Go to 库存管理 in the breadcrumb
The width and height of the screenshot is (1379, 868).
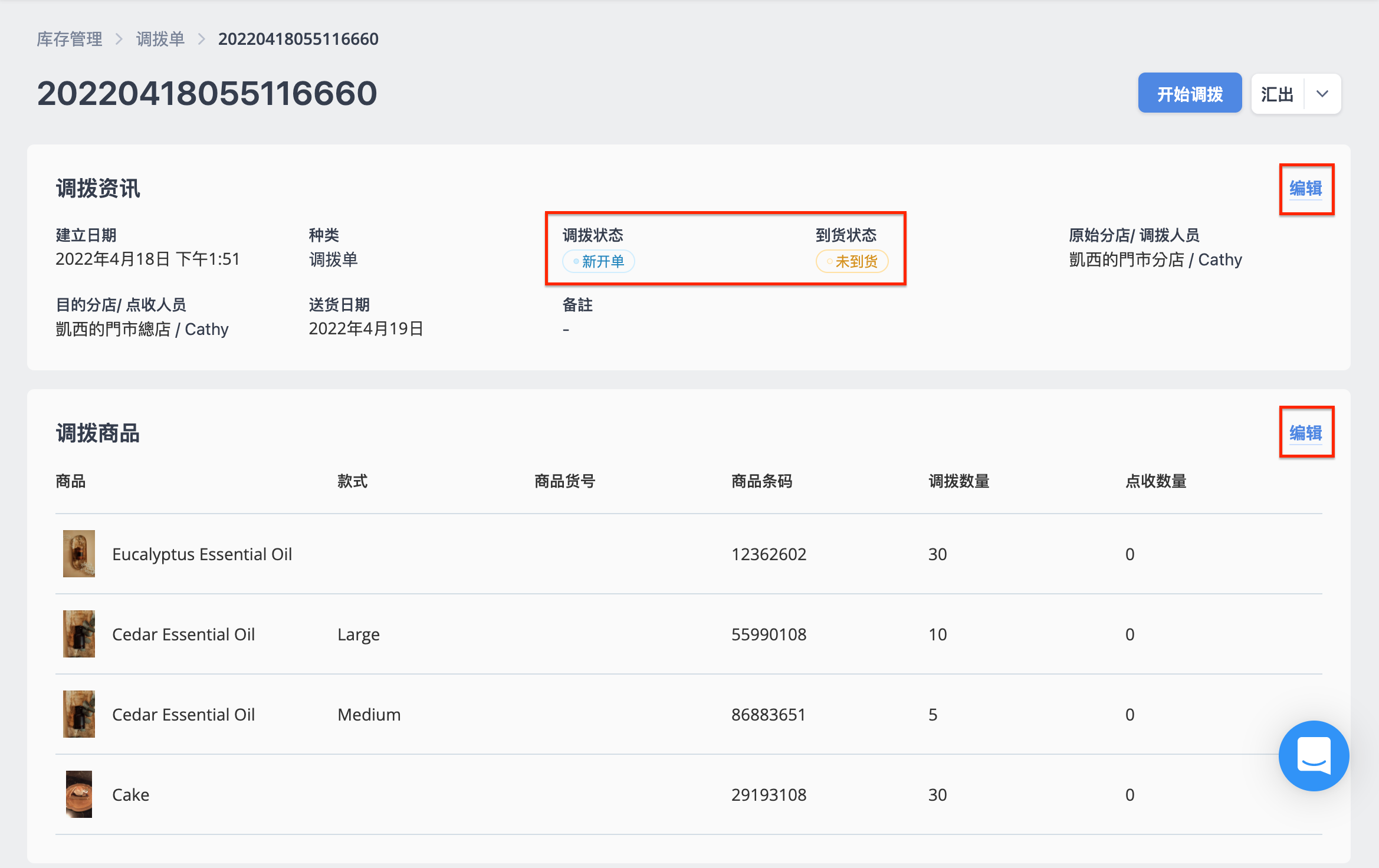[70, 39]
